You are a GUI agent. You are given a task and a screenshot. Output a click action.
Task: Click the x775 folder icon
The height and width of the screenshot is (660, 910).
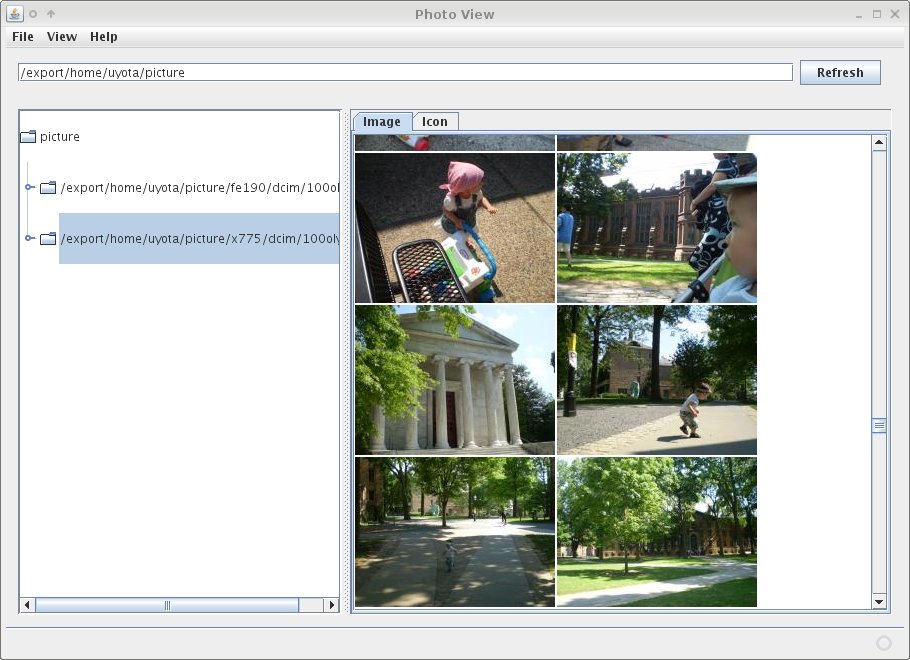point(48,239)
